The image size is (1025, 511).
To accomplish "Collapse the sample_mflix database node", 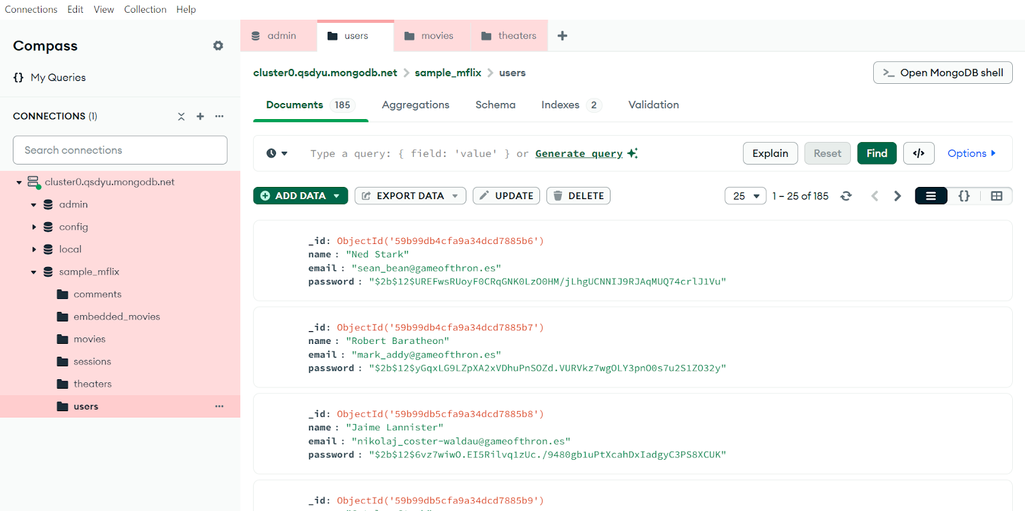I will [33, 272].
